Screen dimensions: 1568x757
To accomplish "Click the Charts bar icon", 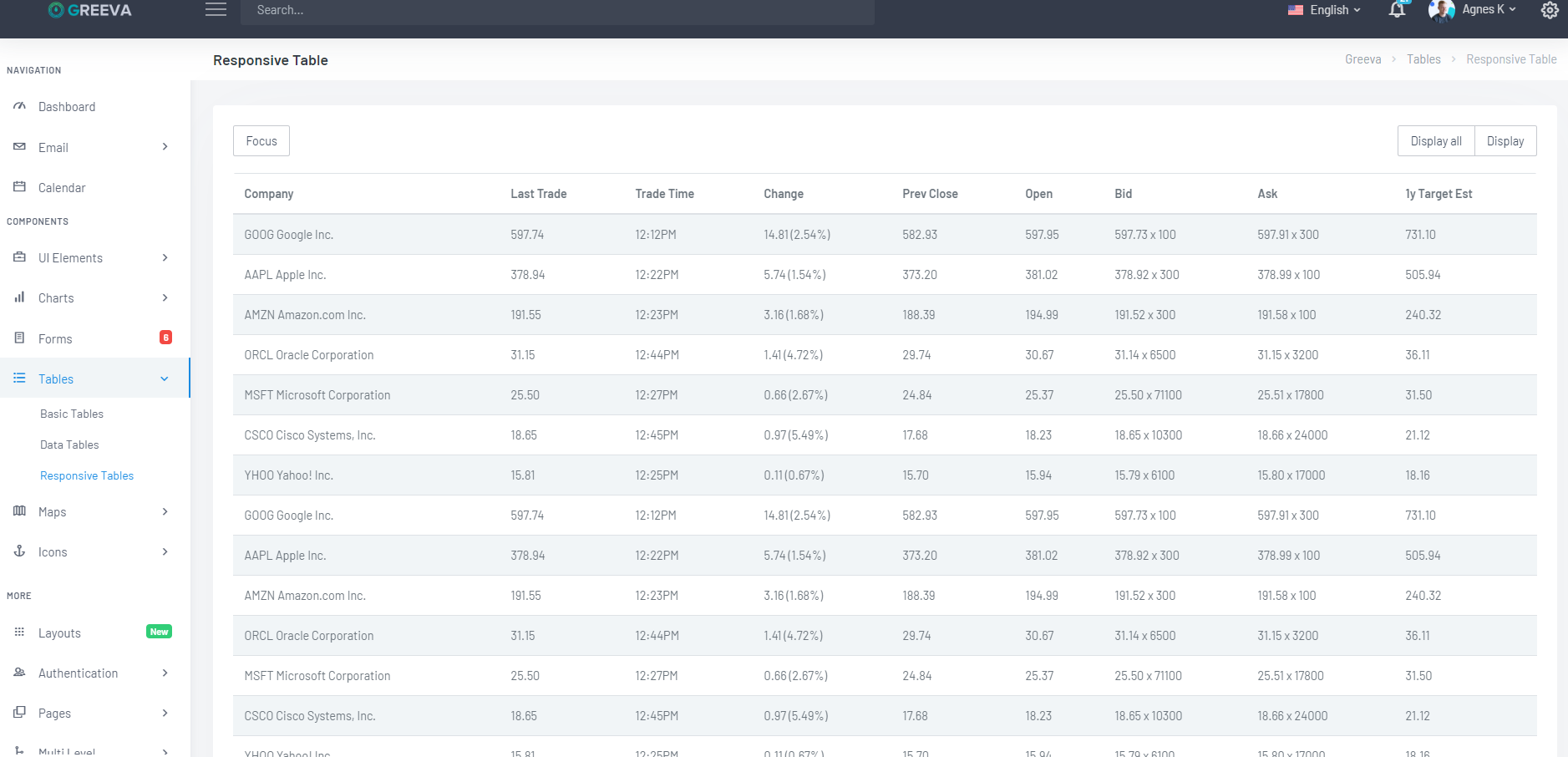I will 19,297.
